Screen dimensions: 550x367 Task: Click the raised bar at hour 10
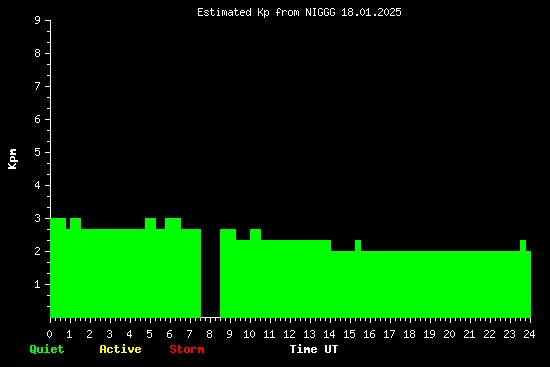click(x=255, y=234)
